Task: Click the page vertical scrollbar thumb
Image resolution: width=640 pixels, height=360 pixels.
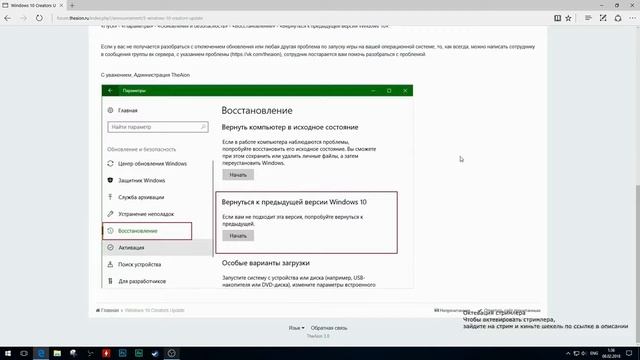Action: coord(638,263)
